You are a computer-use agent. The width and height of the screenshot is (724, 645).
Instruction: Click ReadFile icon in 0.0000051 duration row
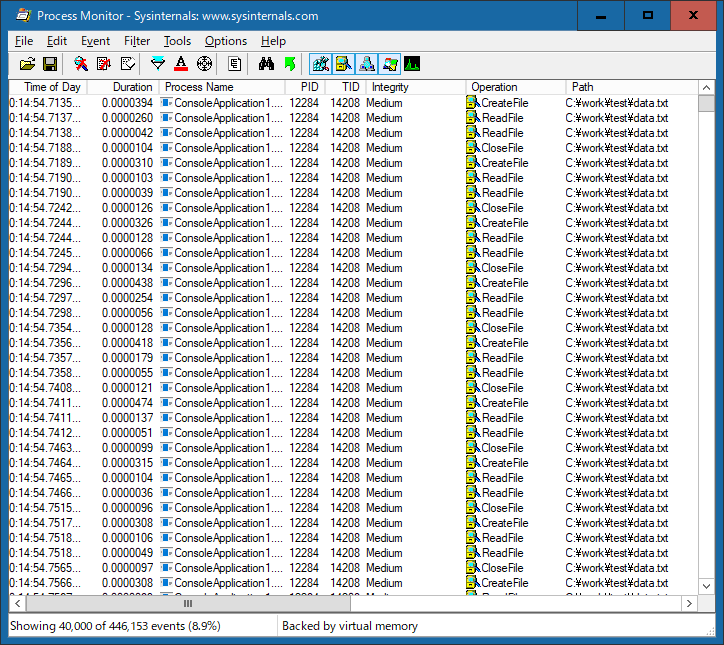[471, 433]
